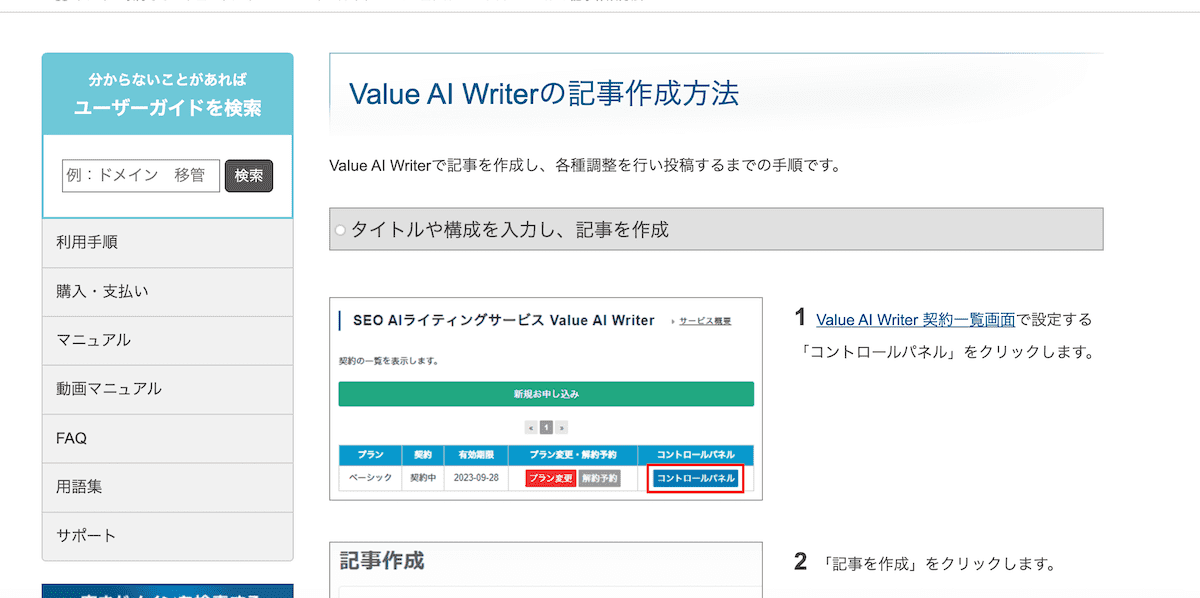Viewport: 1200px width, 598px height.
Task: Select 購入・支払い from the sidebar
Action: click(x=167, y=292)
